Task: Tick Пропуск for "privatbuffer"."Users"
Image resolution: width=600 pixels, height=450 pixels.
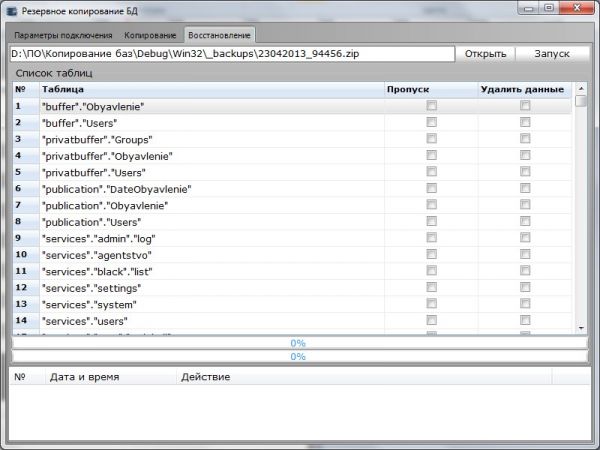Action: 431,171
